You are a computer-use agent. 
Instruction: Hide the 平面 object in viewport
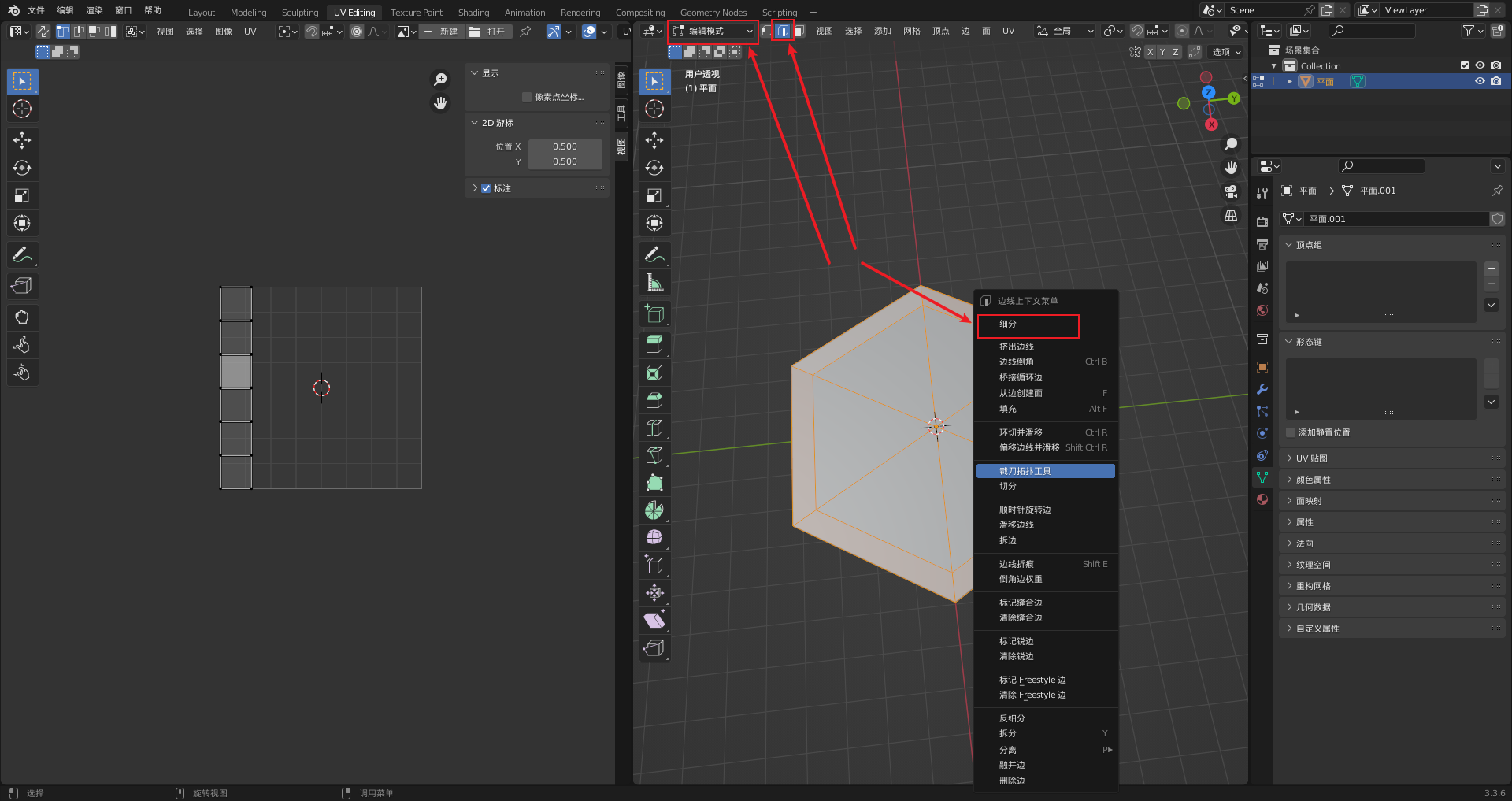coord(1480,81)
